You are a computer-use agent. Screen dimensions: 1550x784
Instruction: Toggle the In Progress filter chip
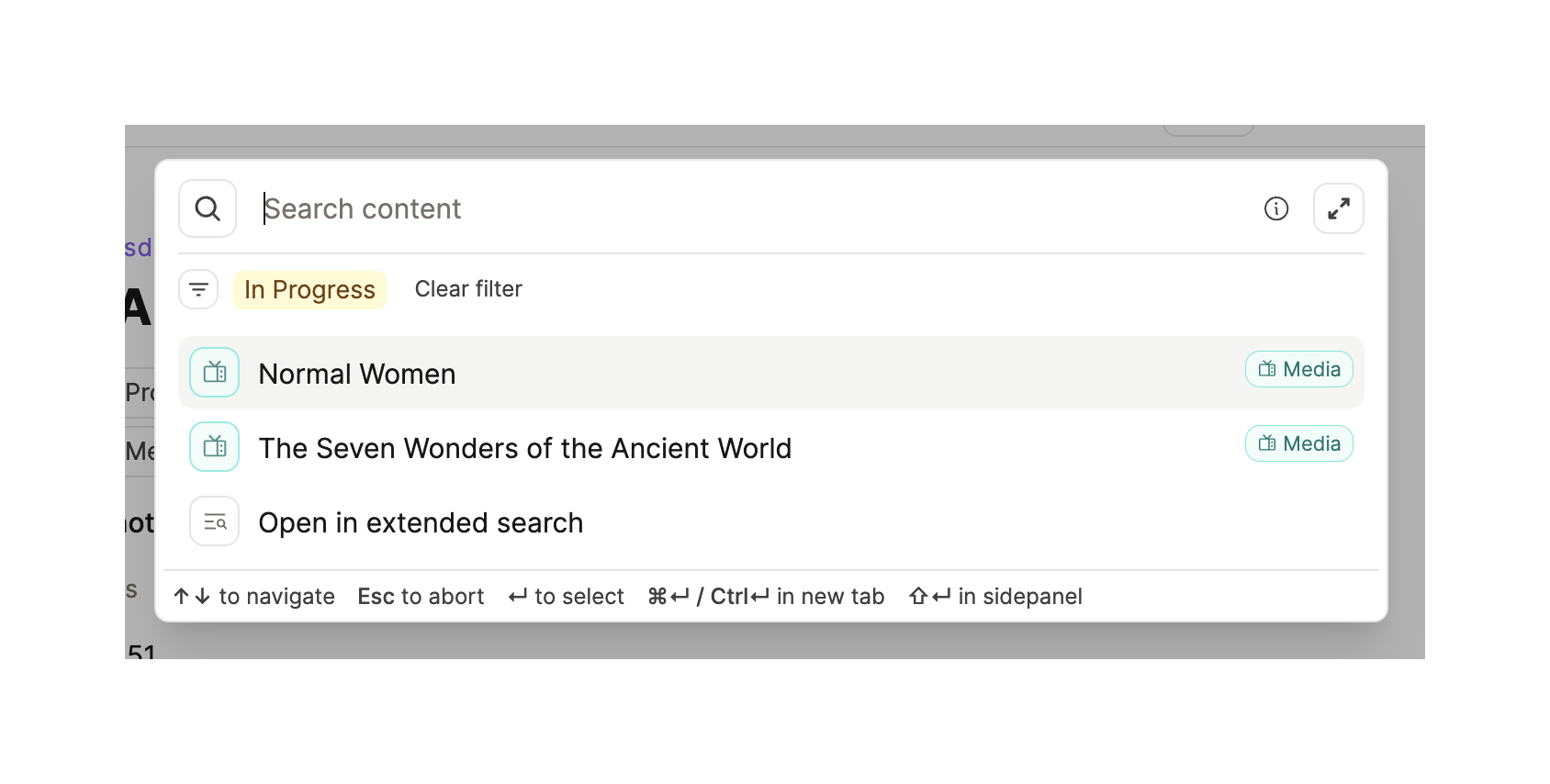(x=309, y=290)
